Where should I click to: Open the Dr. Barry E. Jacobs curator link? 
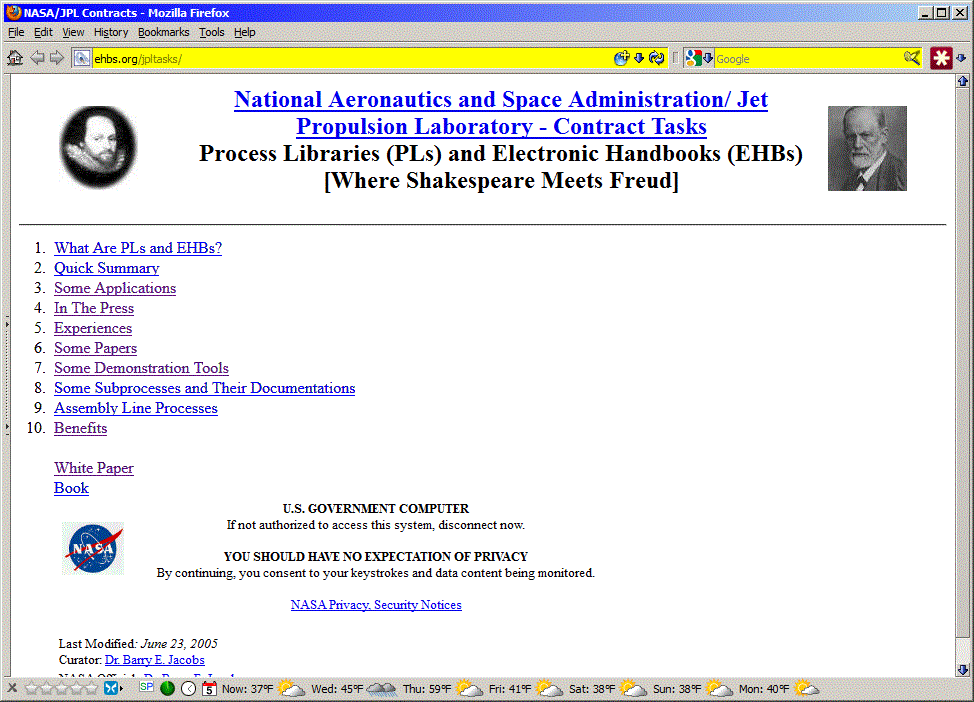(155, 660)
